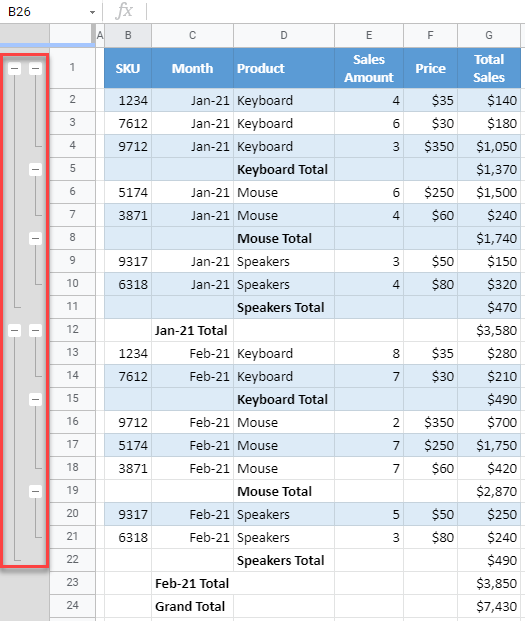Select column A header

point(100,36)
